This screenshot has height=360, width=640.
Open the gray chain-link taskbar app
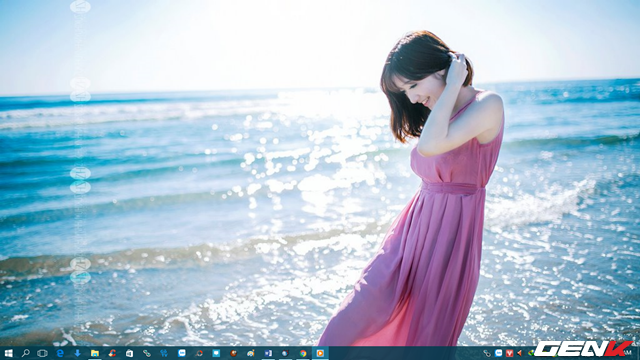point(147,353)
